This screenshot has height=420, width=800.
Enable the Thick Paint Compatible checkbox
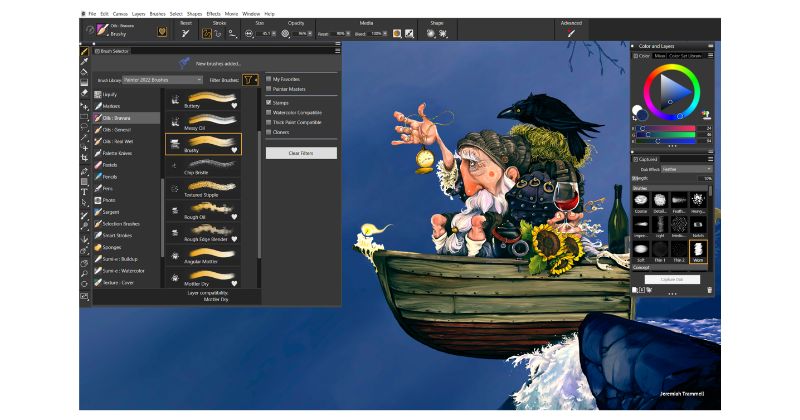tap(269, 122)
